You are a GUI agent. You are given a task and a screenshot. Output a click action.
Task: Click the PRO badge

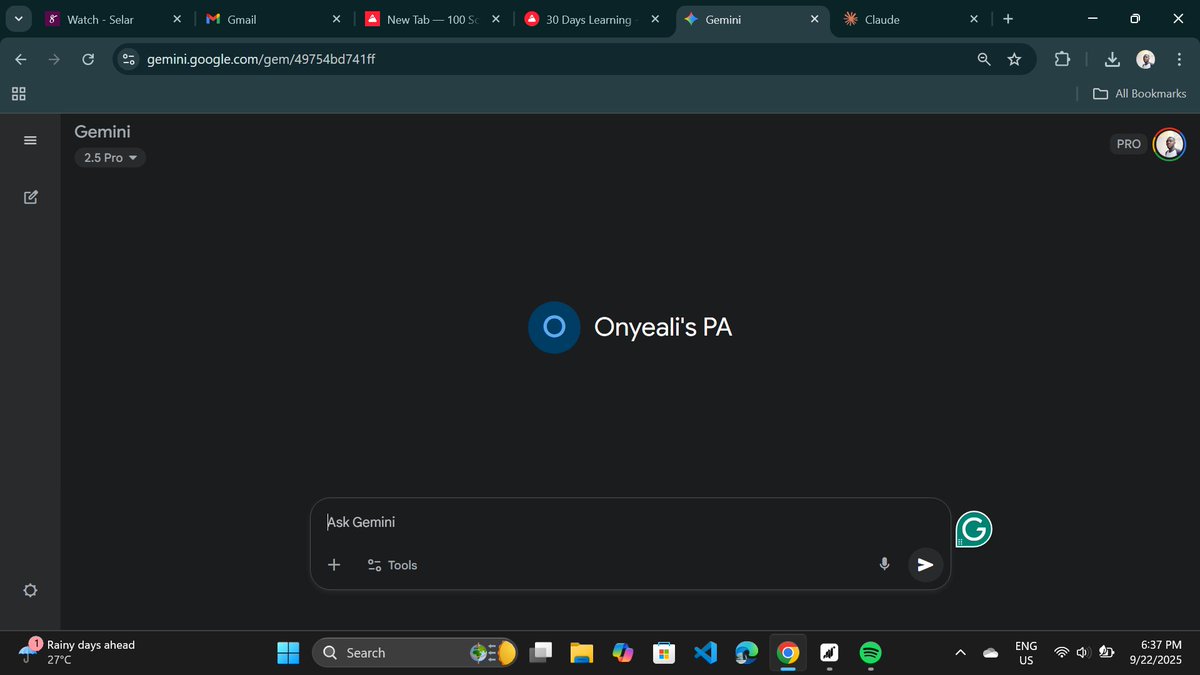pos(1128,143)
